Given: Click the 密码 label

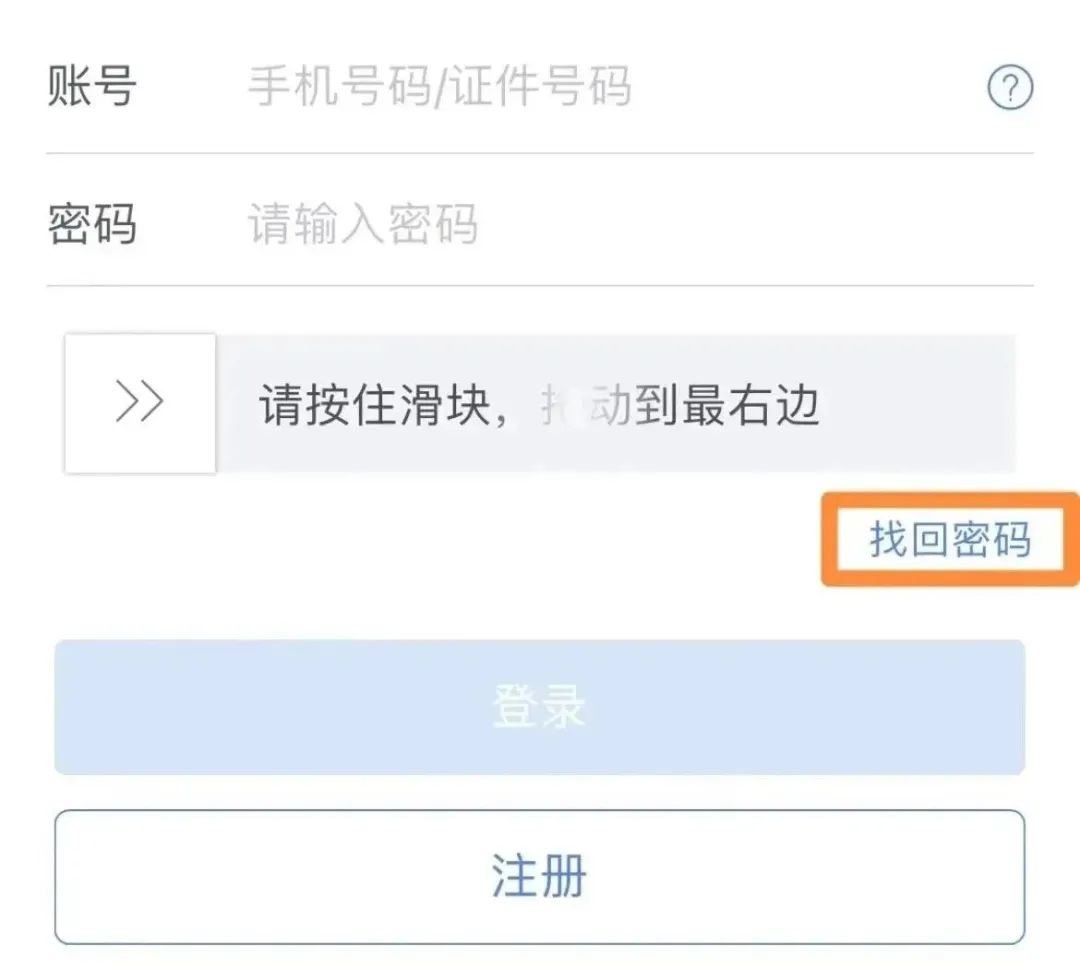Looking at the screenshot, I should (92, 224).
